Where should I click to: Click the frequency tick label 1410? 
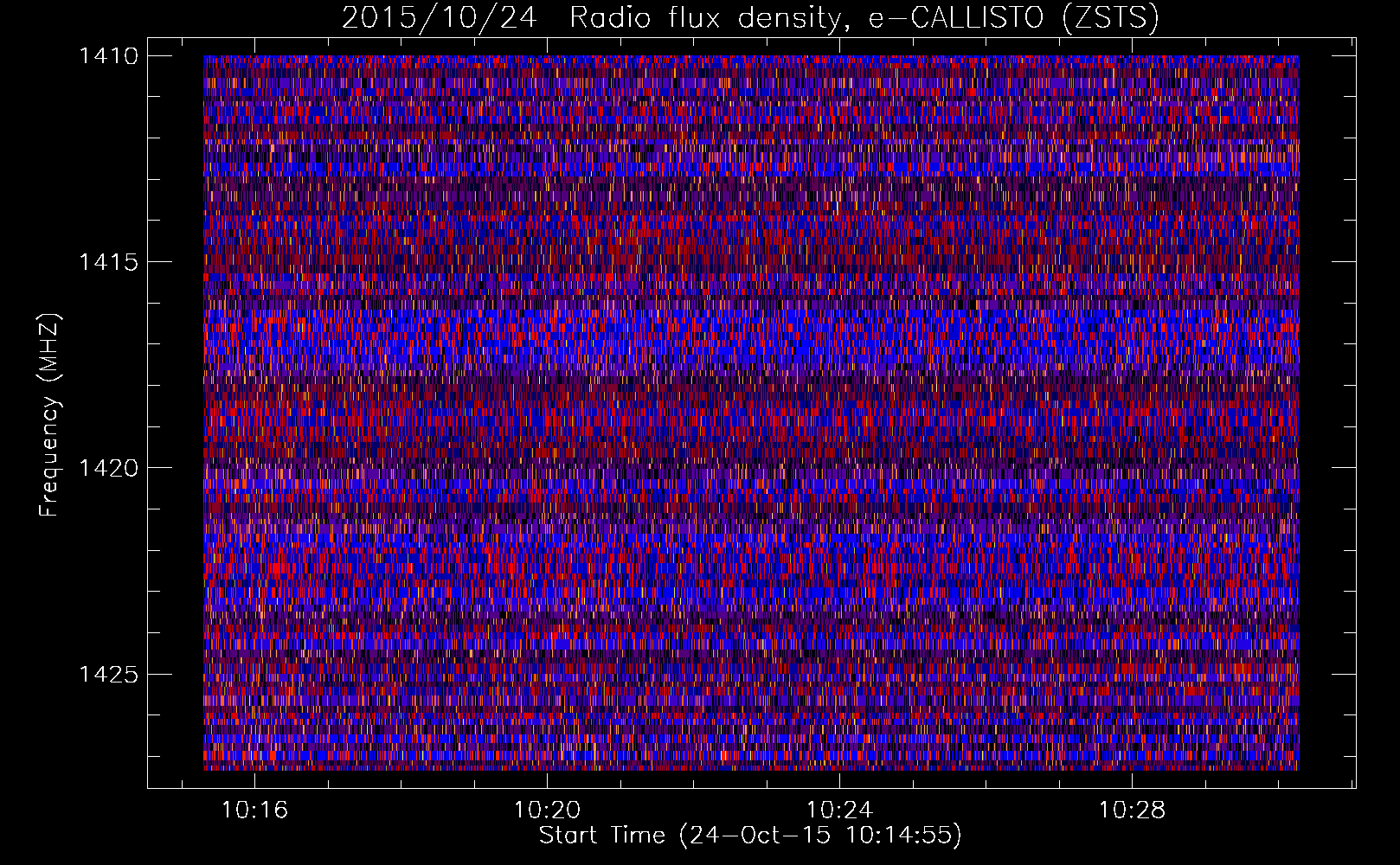[x=108, y=56]
